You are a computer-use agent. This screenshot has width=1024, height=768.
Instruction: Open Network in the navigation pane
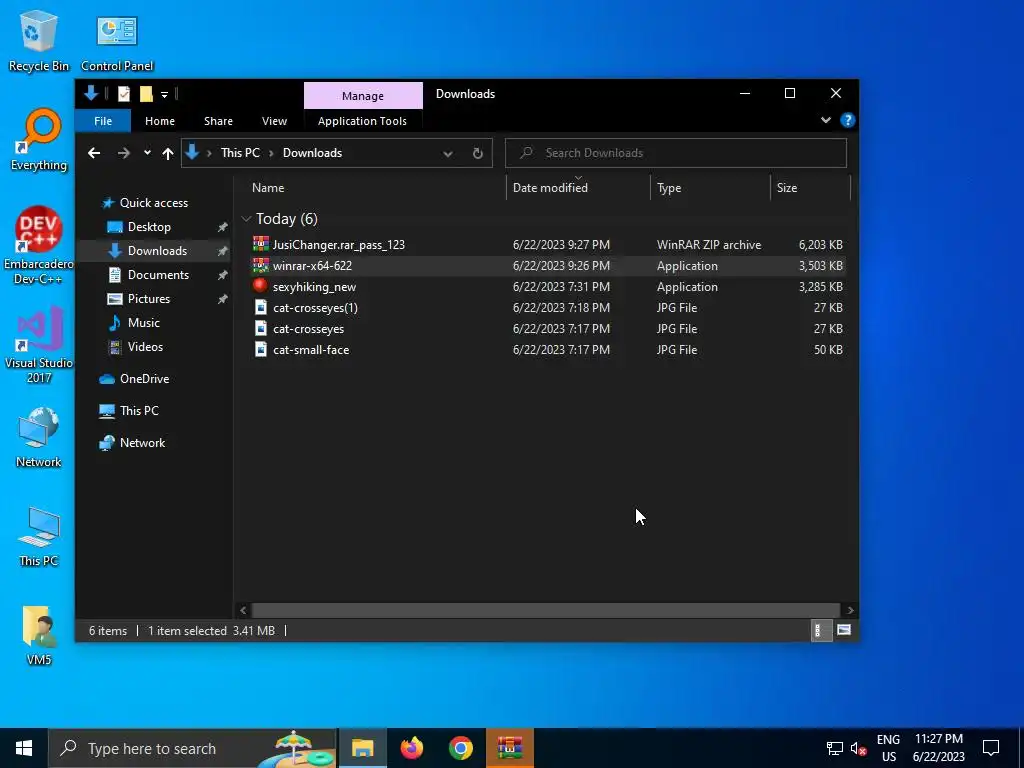pyautogui.click(x=142, y=443)
